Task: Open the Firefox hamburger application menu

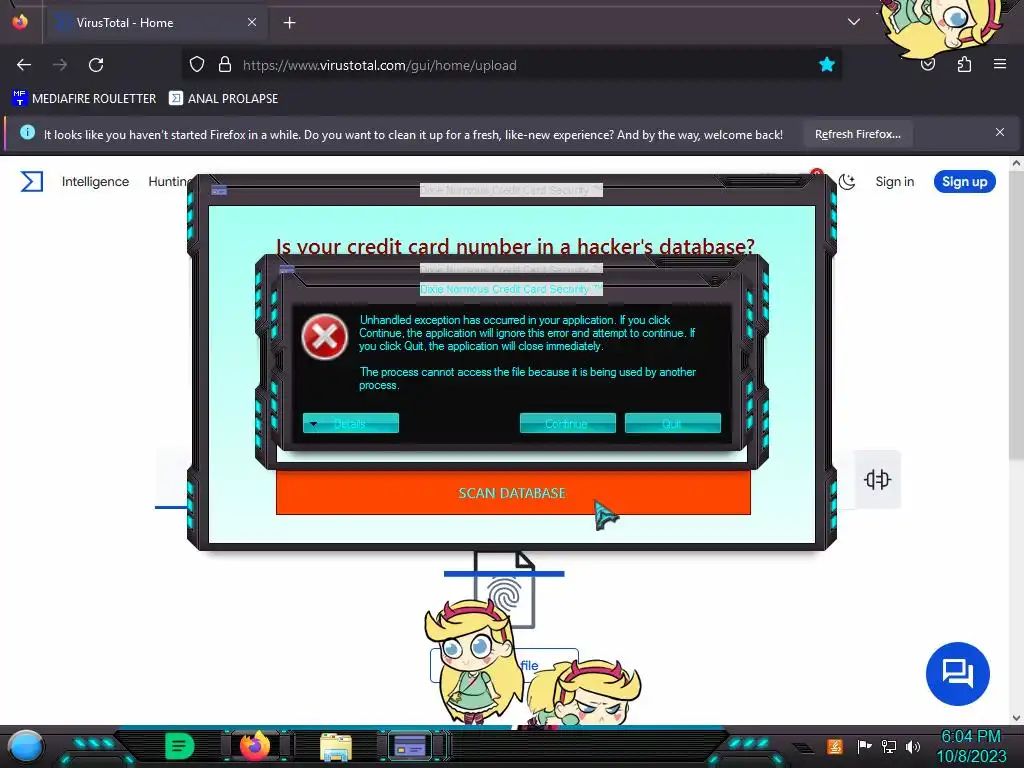Action: pos(1000,64)
